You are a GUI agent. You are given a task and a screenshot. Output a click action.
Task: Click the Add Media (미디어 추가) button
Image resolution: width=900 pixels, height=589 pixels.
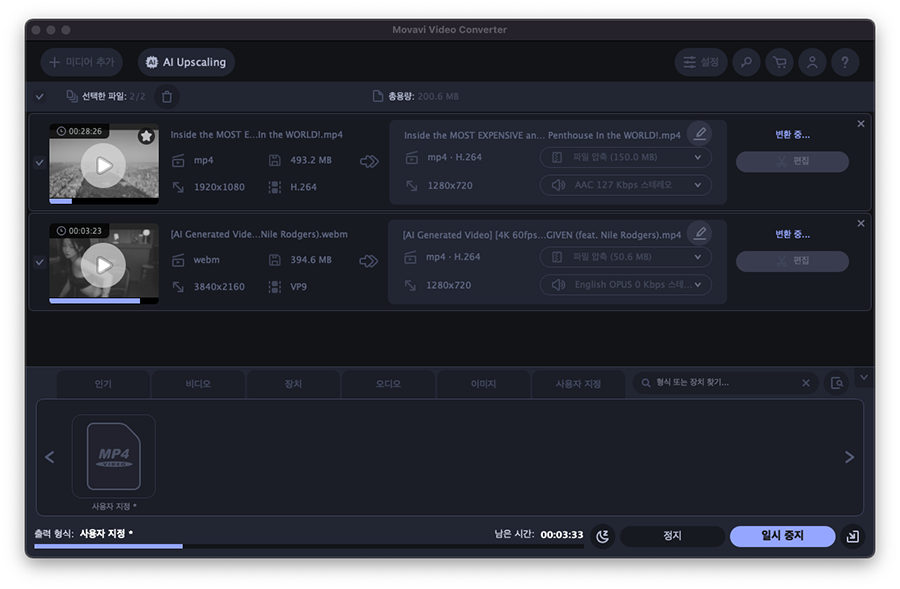point(82,62)
